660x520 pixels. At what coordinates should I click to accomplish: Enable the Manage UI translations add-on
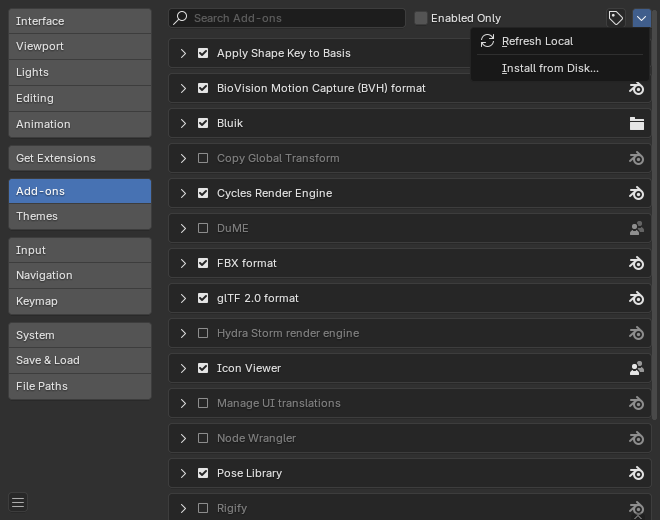[x=203, y=403]
